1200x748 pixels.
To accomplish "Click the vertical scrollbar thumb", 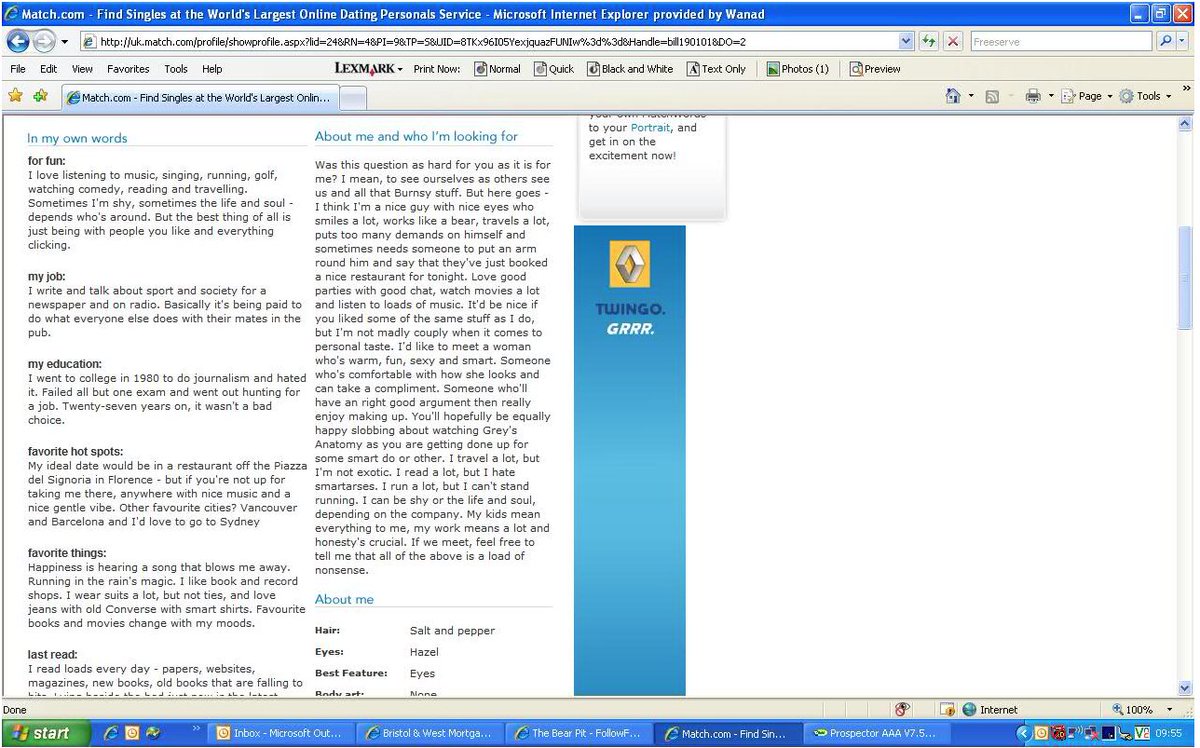I will tap(1186, 277).
